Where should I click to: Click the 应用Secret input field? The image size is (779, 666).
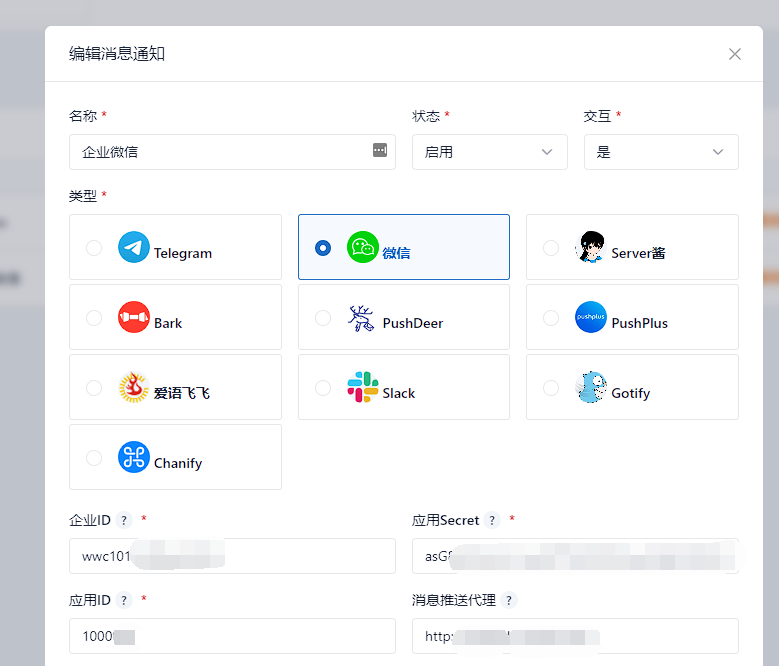[575, 556]
